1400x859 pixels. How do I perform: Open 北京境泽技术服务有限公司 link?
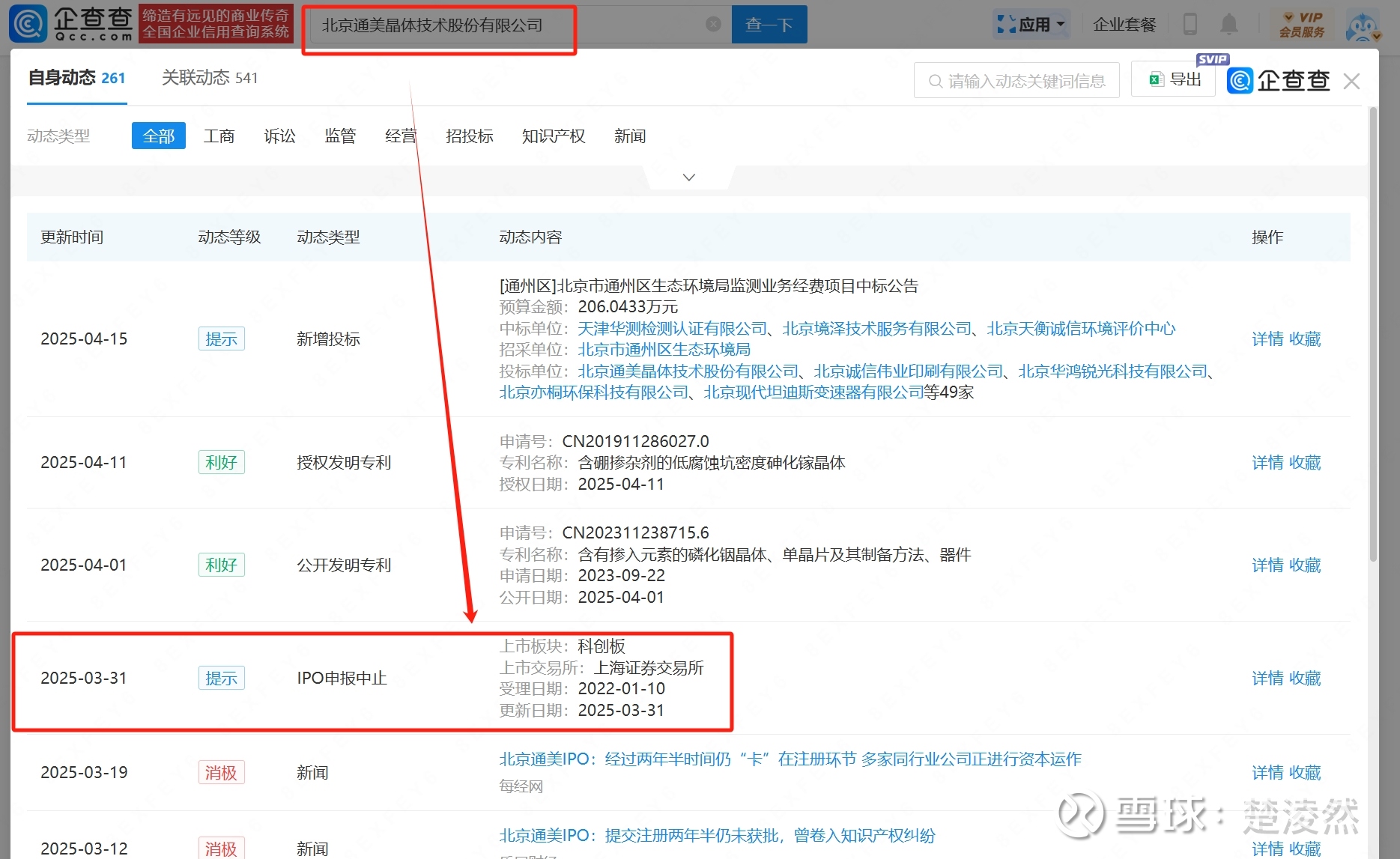coord(877,329)
